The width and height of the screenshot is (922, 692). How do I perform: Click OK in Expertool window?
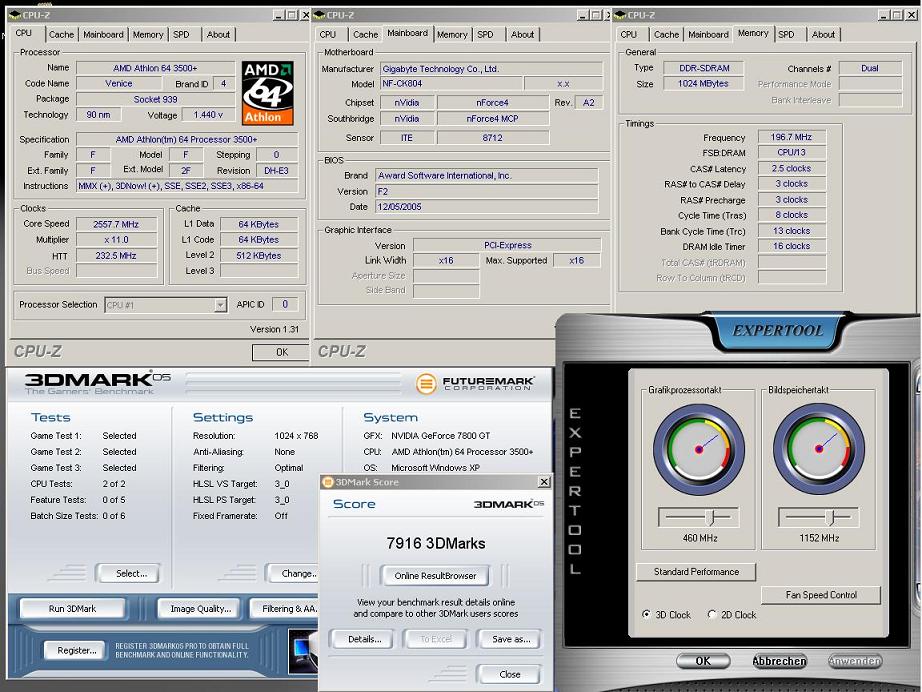703,661
